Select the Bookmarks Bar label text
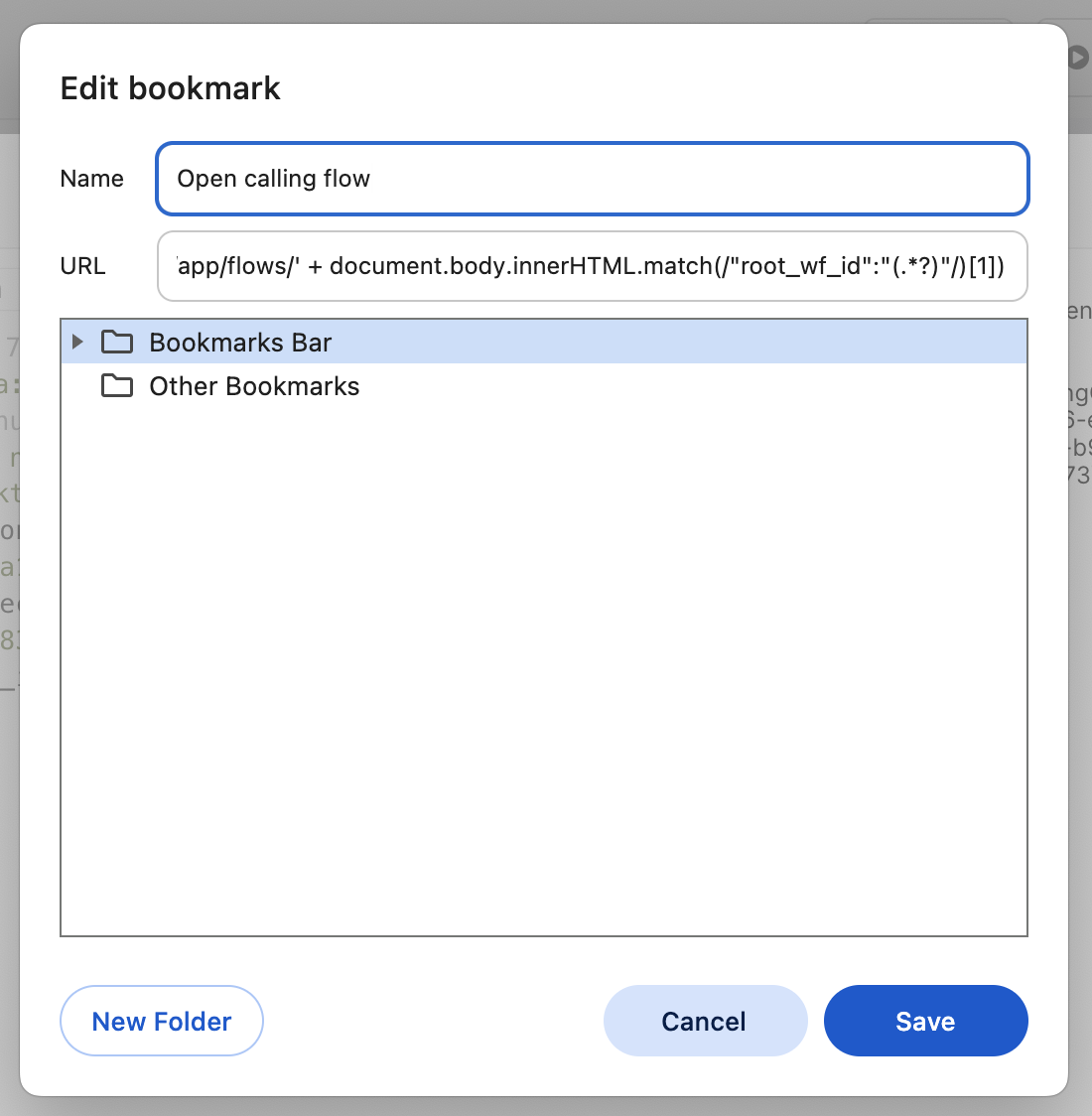1092x1116 pixels. 240,343
